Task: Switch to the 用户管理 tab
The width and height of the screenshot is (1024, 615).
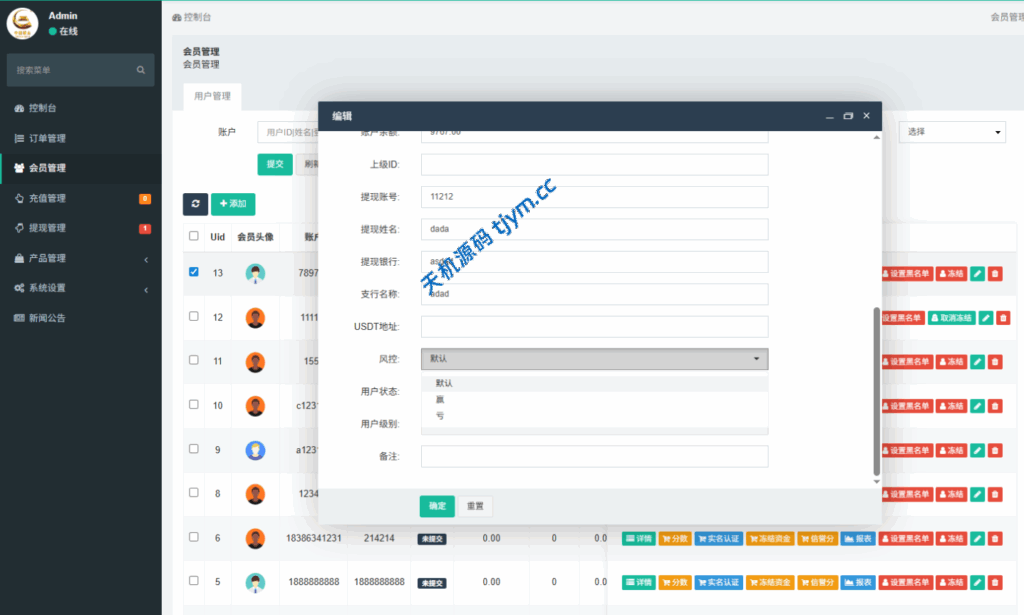Action: (x=212, y=97)
